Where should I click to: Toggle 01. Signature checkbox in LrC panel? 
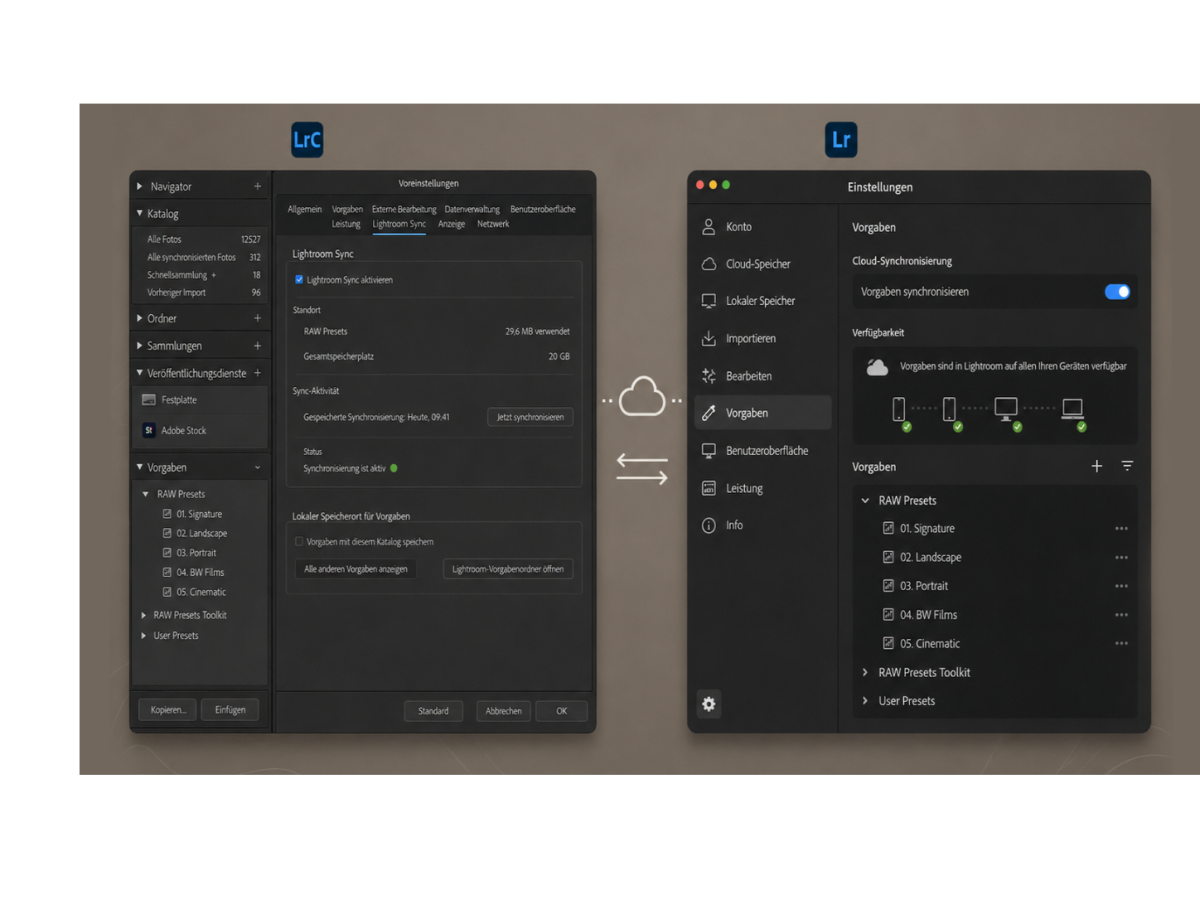tap(167, 514)
